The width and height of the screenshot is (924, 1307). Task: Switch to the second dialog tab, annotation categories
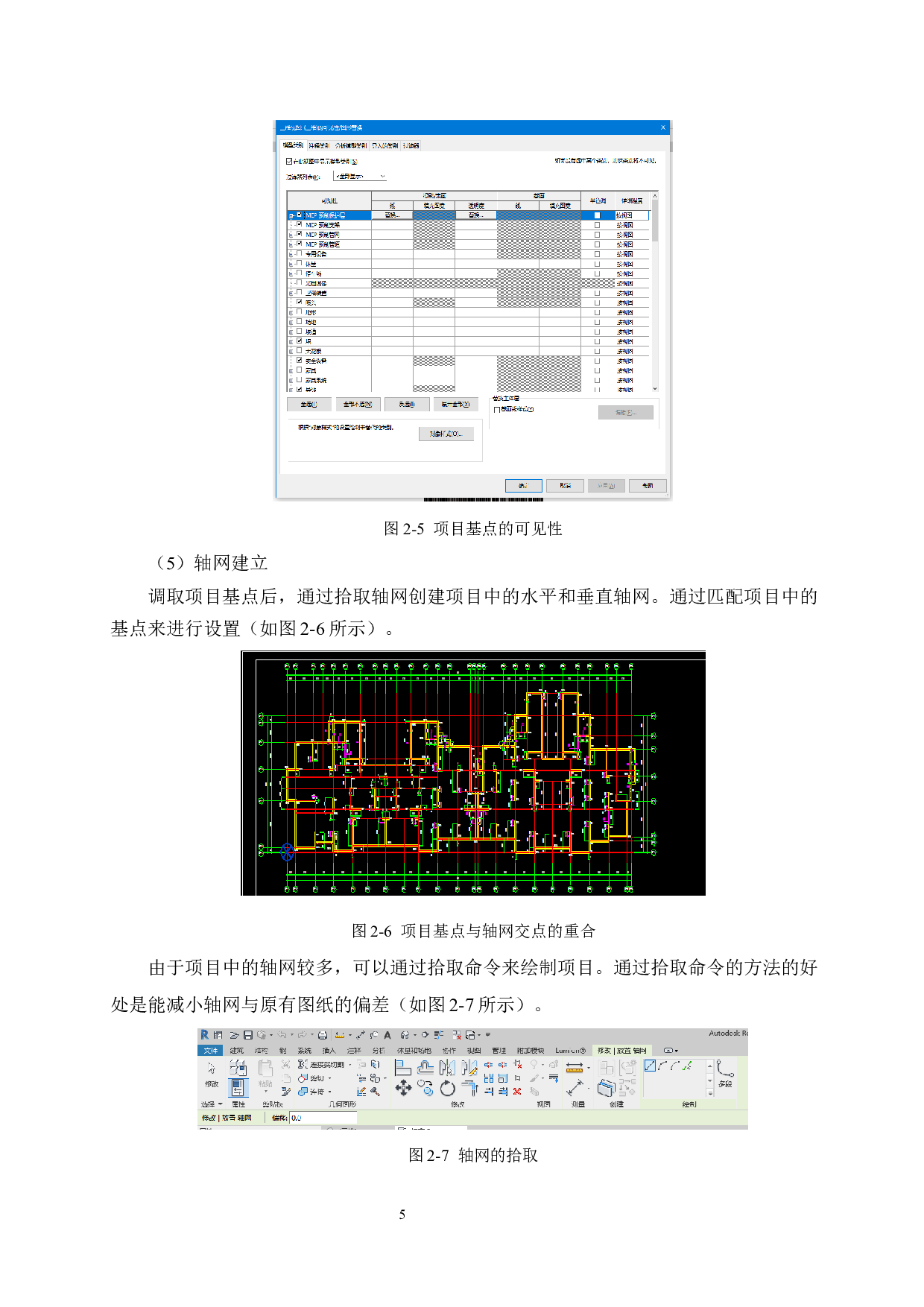pos(319,145)
